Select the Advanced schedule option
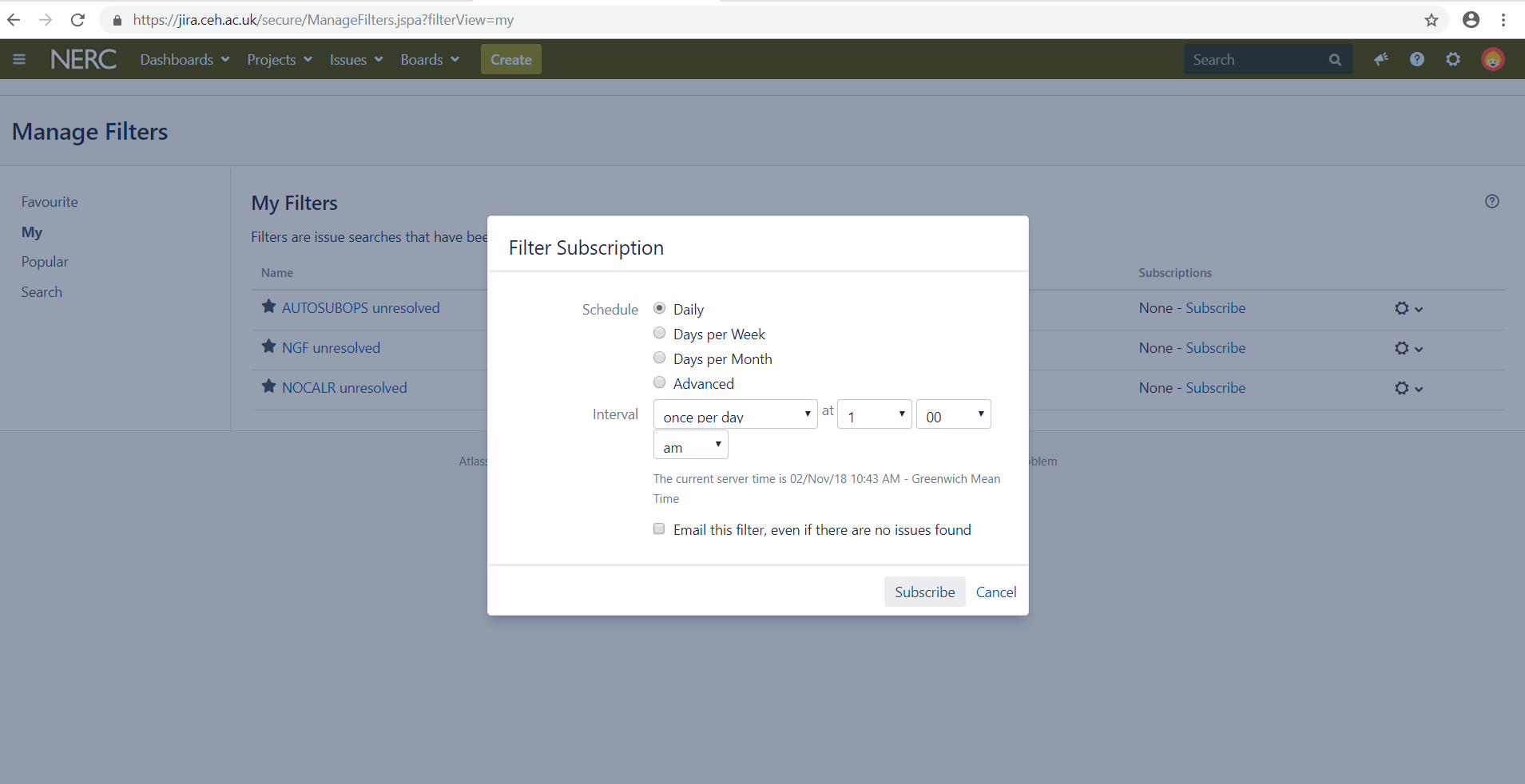Screen dimensions: 1525x784 pyautogui.click(x=659, y=382)
